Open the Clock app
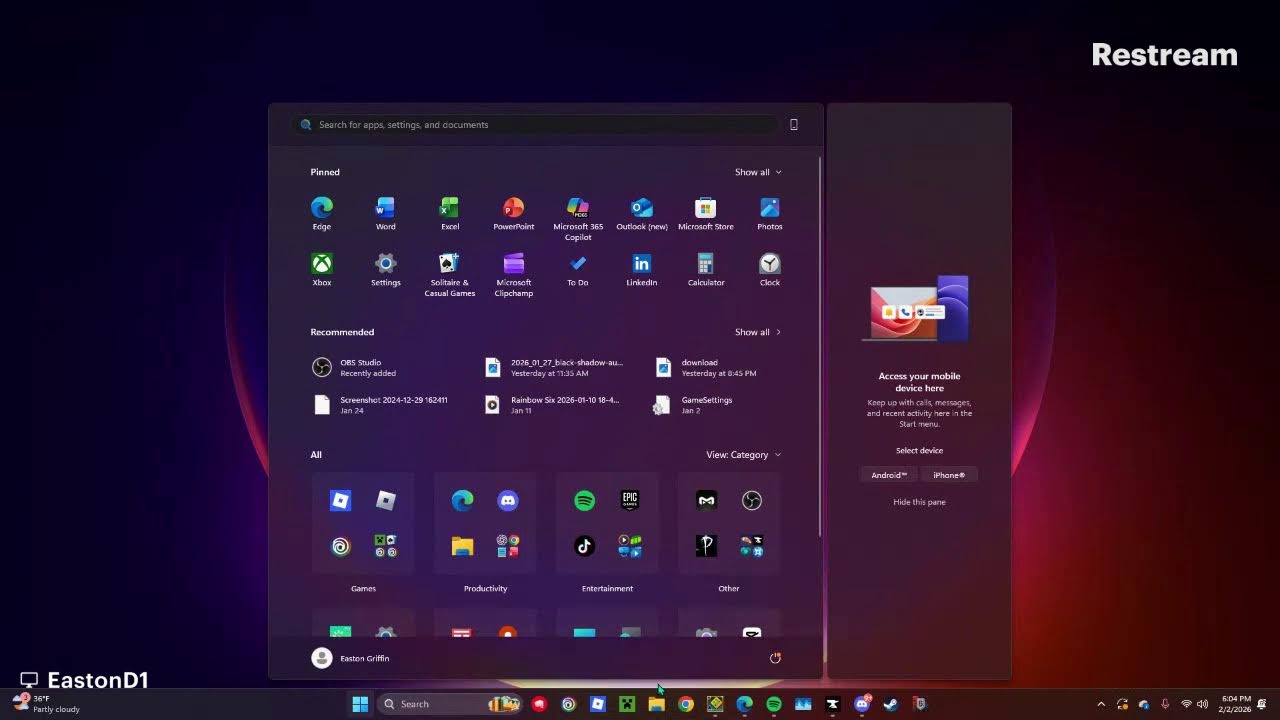The width and height of the screenshot is (1280, 720). [x=770, y=269]
